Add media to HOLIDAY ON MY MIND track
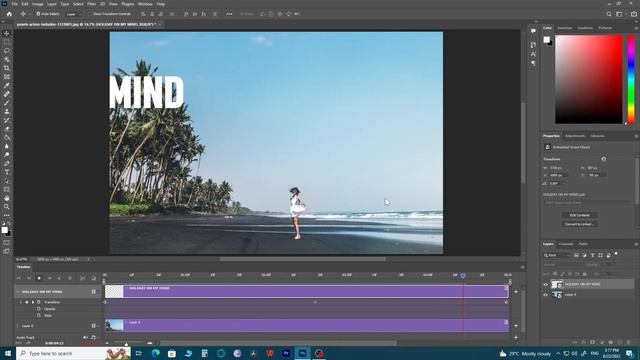The height and width of the screenshot is (360, 640). tap(516, 292)
